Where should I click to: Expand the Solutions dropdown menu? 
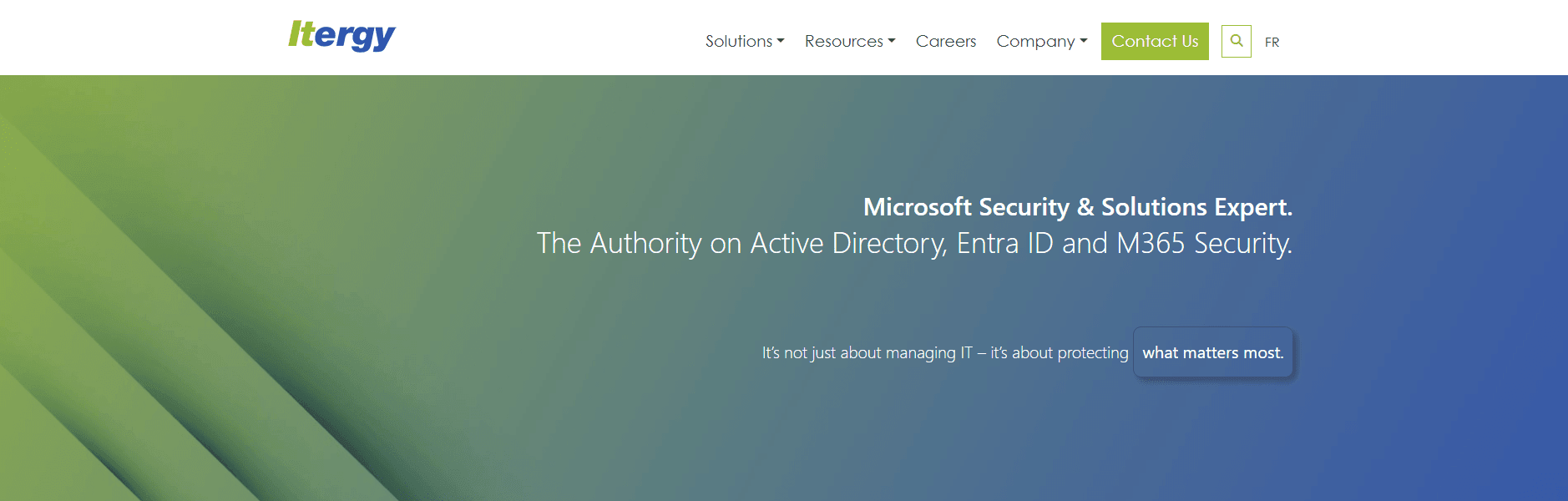(745, 41)
